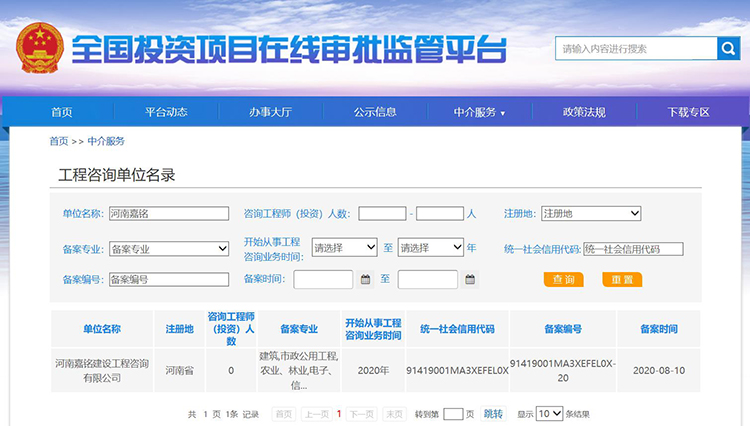Screen dimensions: 750x426
Task: Click 河南嘉铭建设工程咨询有限公司 cell
Action: coord(102,371)
